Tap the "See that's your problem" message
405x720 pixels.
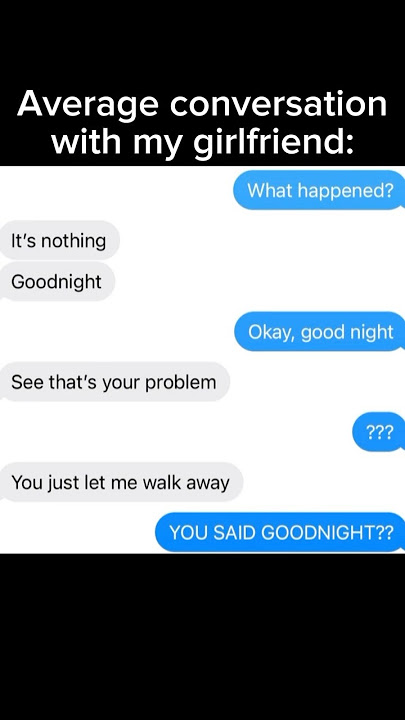pos(114,382)
